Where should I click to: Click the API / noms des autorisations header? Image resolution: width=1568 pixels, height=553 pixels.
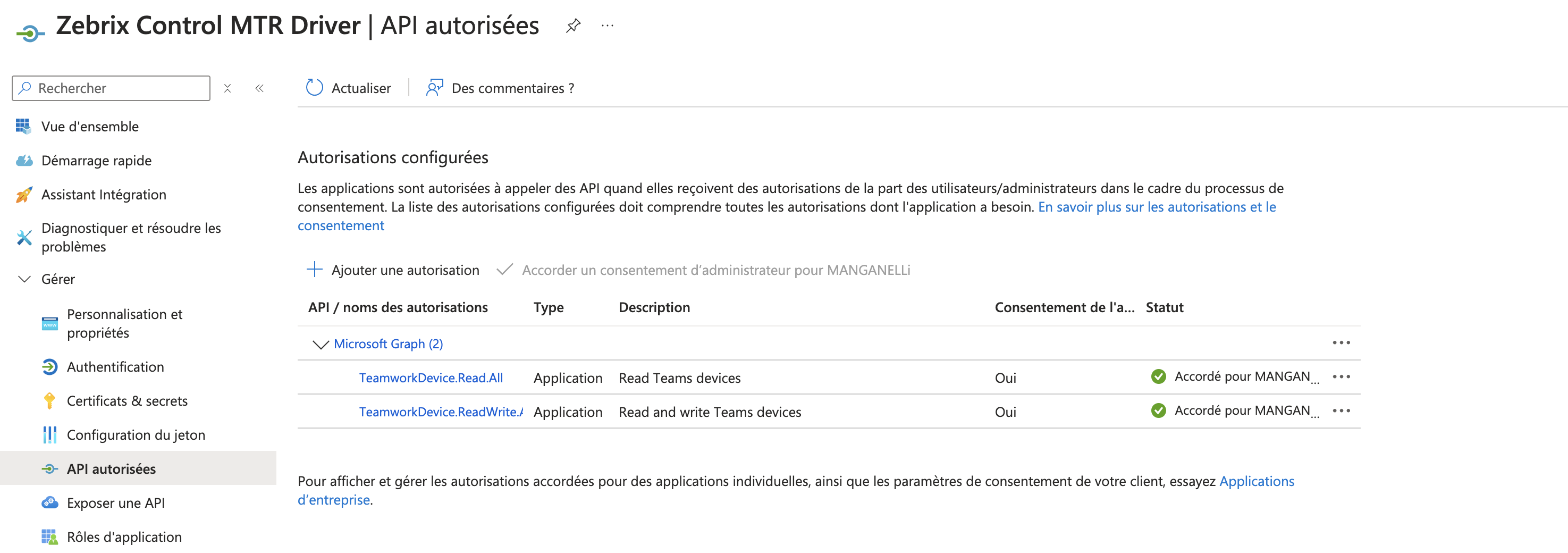pos(398,307)
